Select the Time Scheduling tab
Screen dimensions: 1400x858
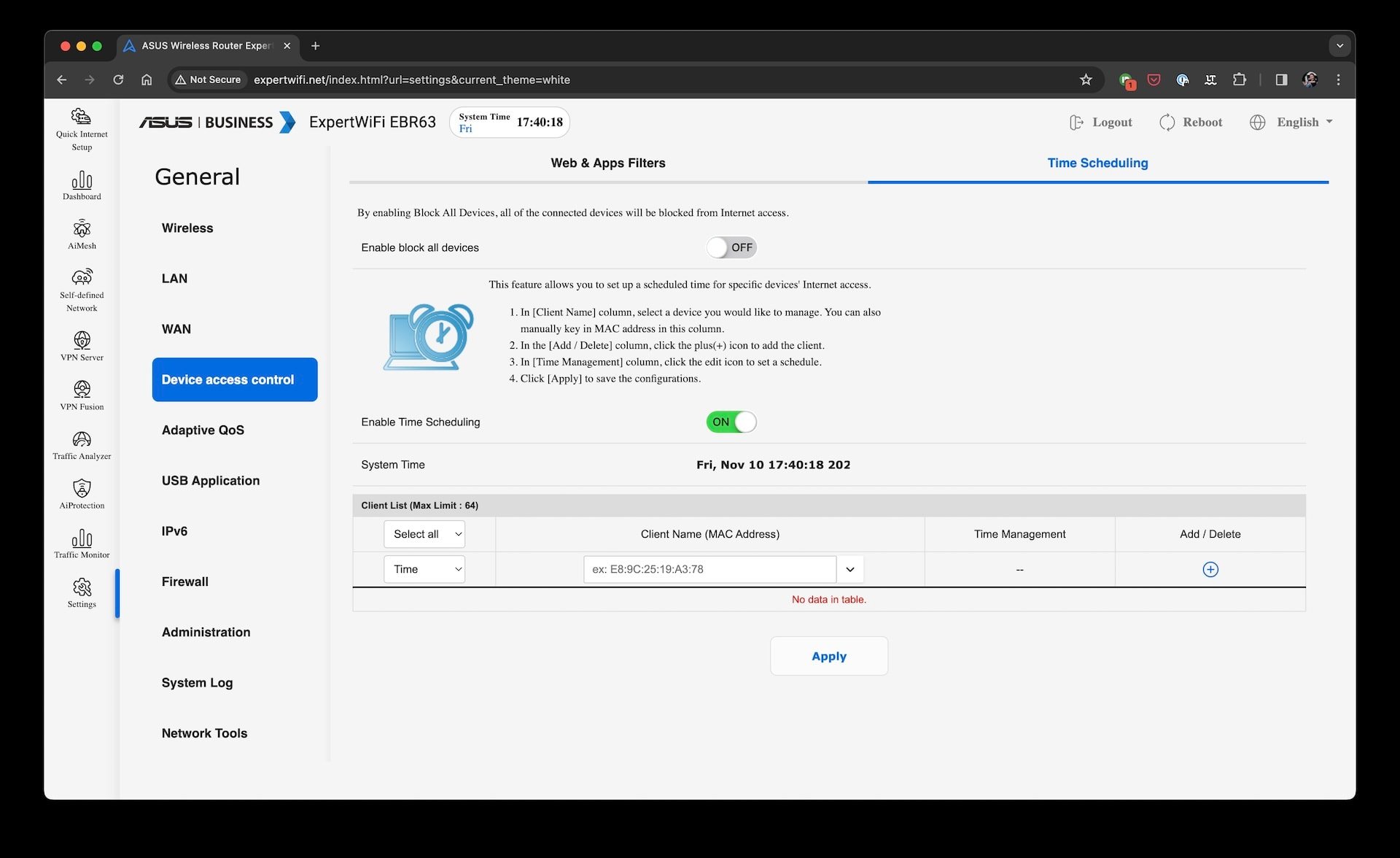(x=1097, y=162)
